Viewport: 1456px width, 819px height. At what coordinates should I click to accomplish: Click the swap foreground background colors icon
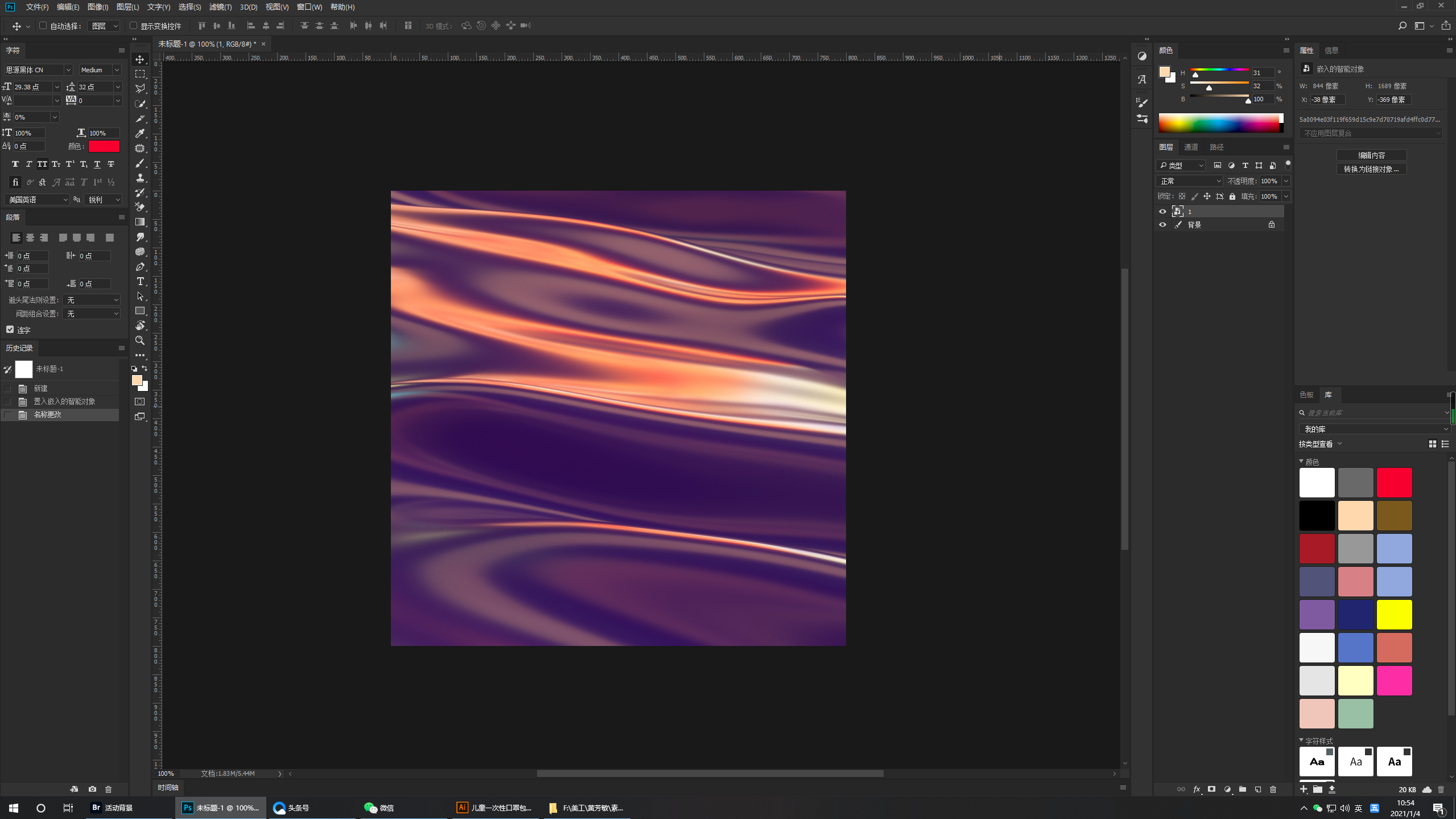[145, 369]
